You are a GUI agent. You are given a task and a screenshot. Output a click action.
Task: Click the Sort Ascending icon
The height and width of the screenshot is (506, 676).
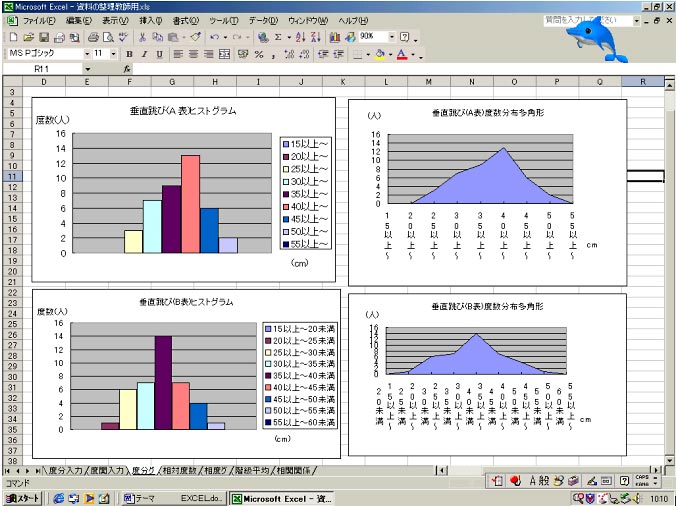point(301,37)
